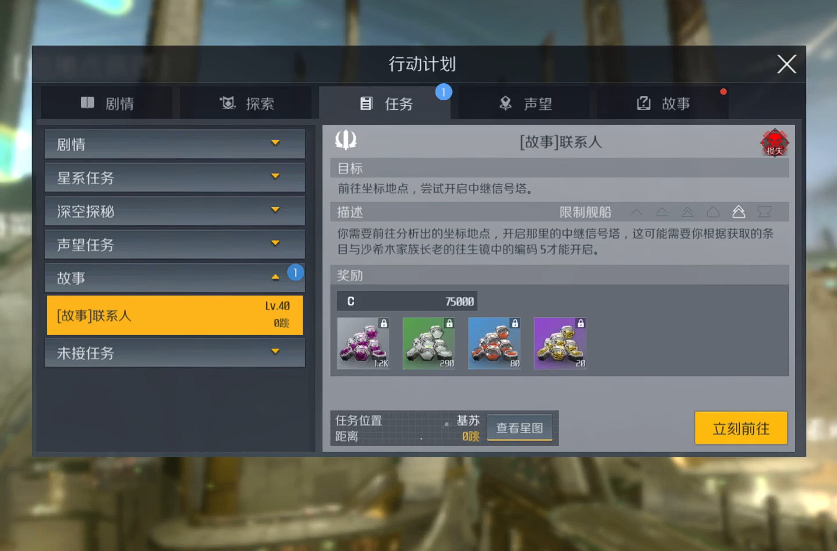The image size is (837, 551).
Task: Click the last ship class icon in restriction row
Action: [x=764, y=212]
